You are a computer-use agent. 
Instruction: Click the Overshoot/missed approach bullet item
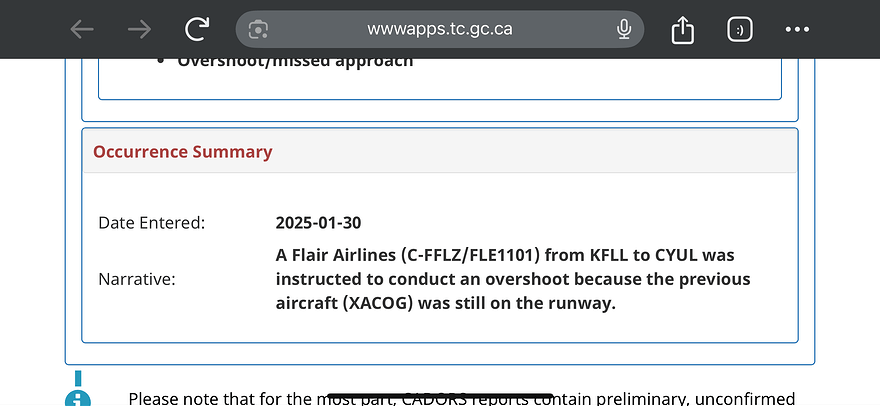click(295, 62)
